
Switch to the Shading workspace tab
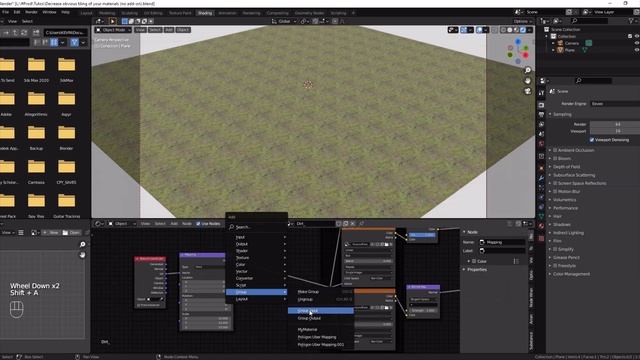[x=205, y=13]
